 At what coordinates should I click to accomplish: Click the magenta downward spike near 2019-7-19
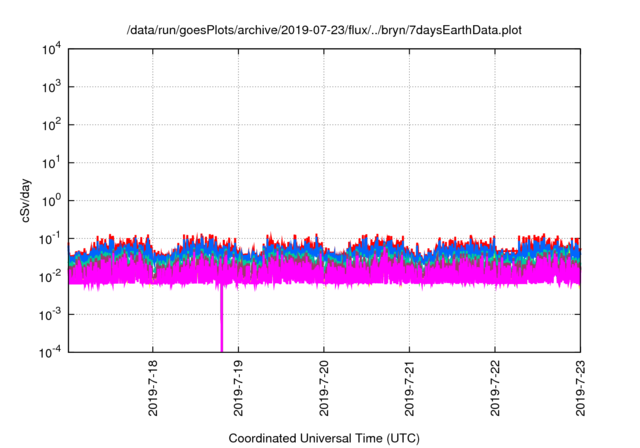pos(222,318)
